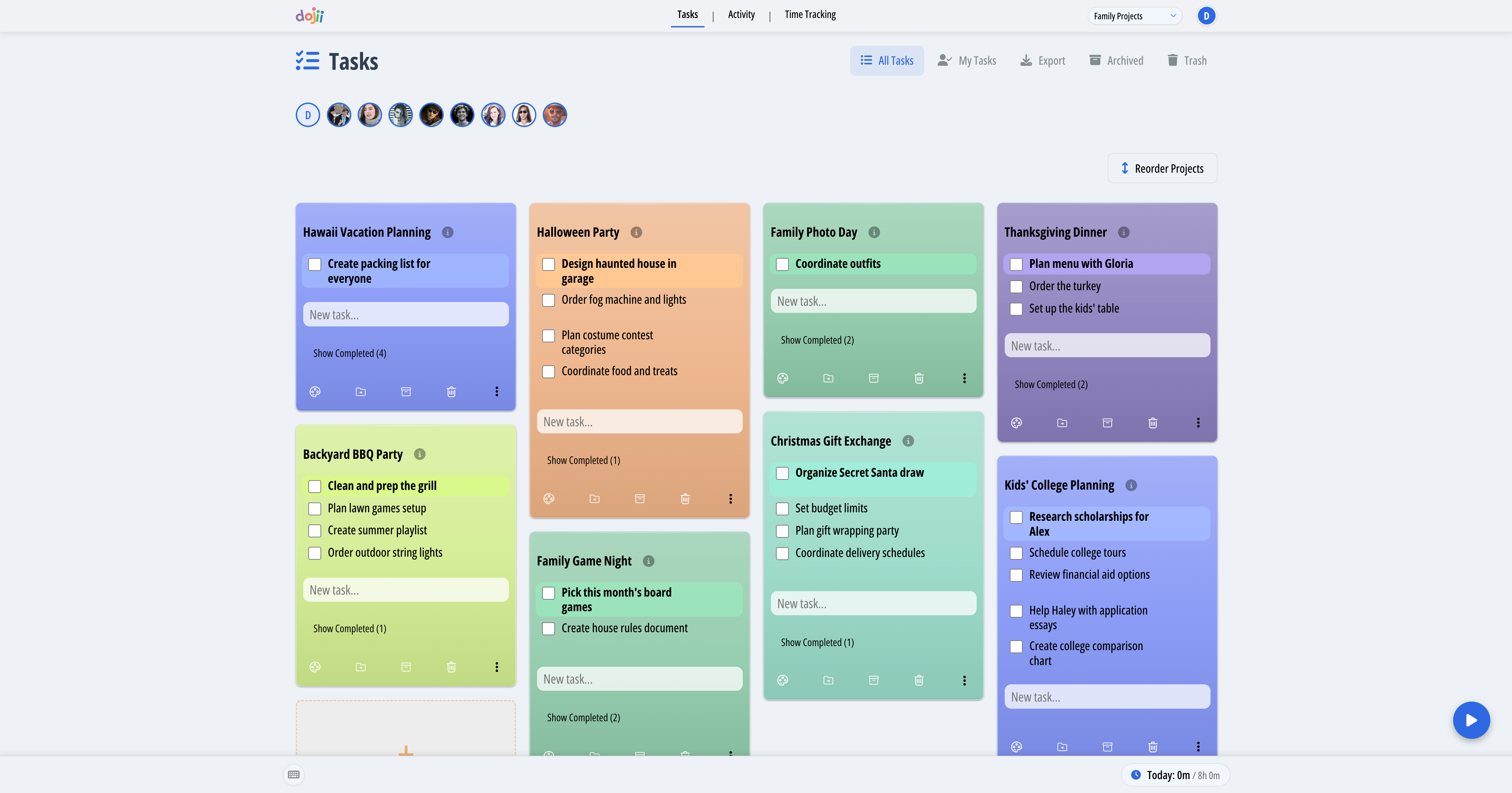Open color picker for Kids' College Planning
1512x793 pixels.
[1017, 747]
